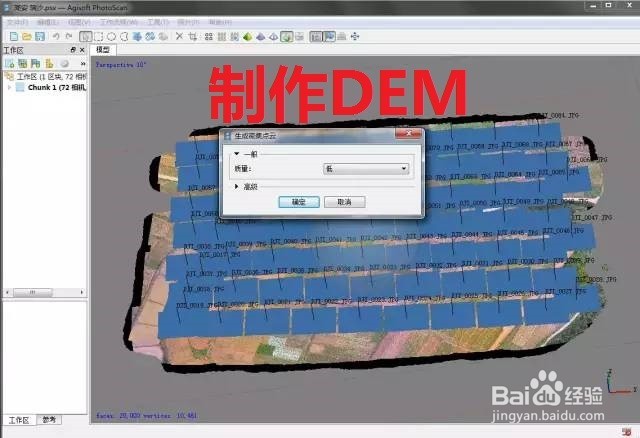Image resolution: width=640 pixels, height=438 pixels.
Task: Switch to the 参考 tab
Action: click(x=49, y=420)
